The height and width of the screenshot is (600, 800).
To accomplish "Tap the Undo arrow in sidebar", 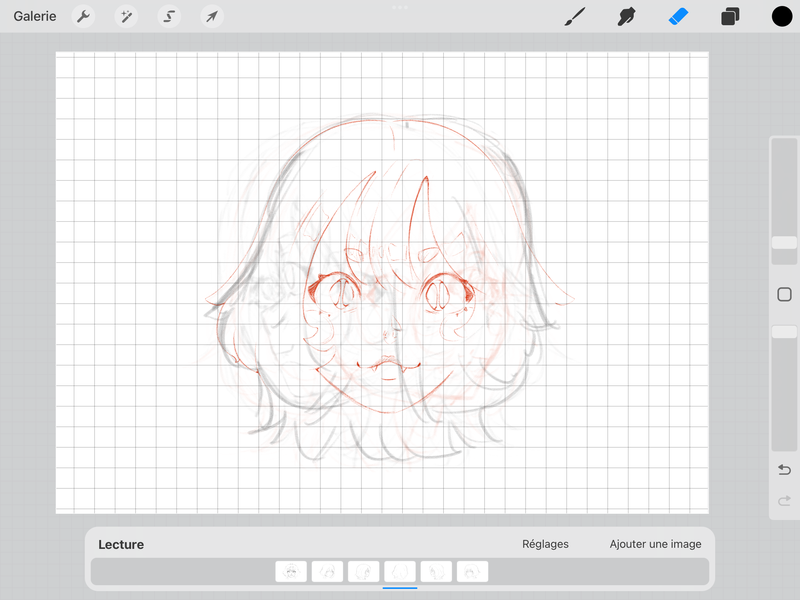I will click(784, 470).
